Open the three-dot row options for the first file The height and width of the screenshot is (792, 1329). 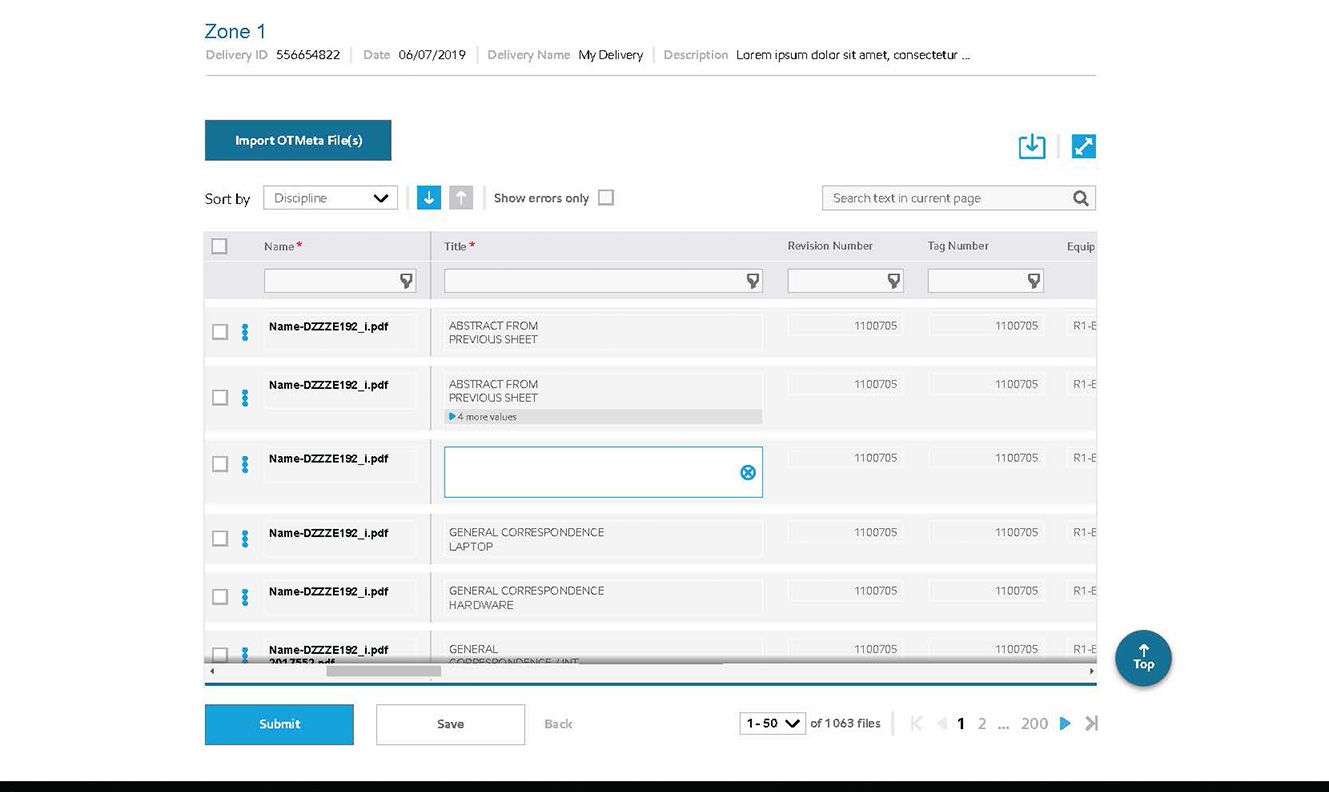[x=245, y=331]
